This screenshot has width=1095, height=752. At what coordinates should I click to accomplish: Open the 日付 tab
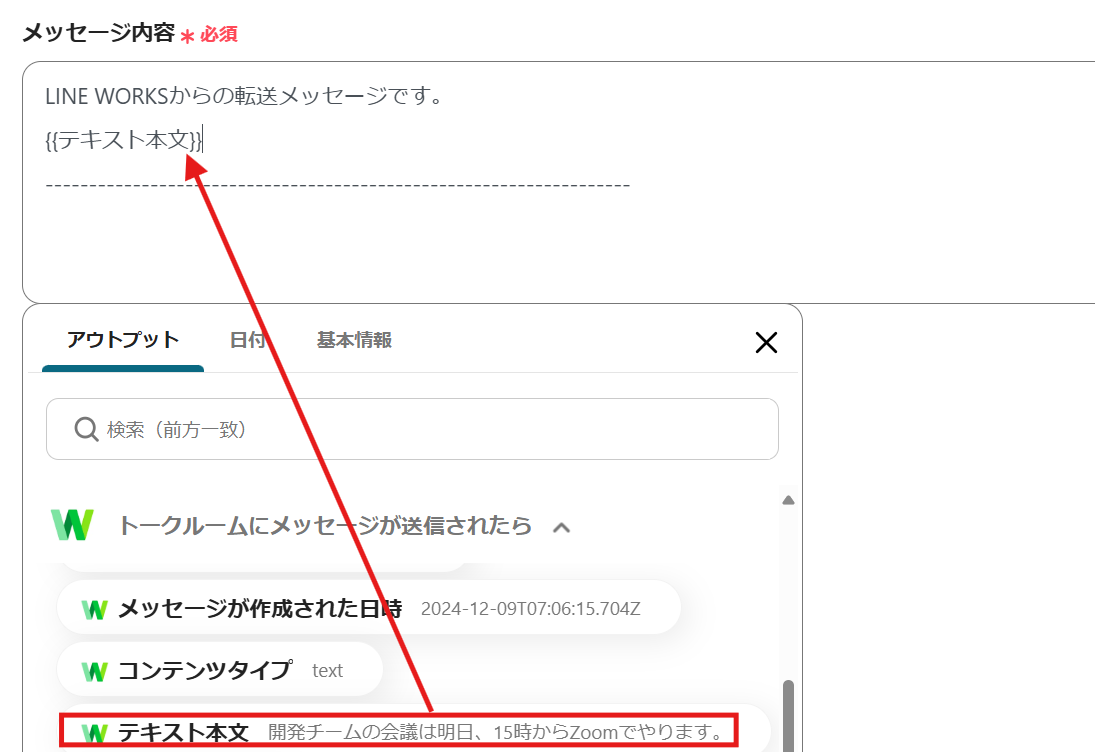coord(248,341)
